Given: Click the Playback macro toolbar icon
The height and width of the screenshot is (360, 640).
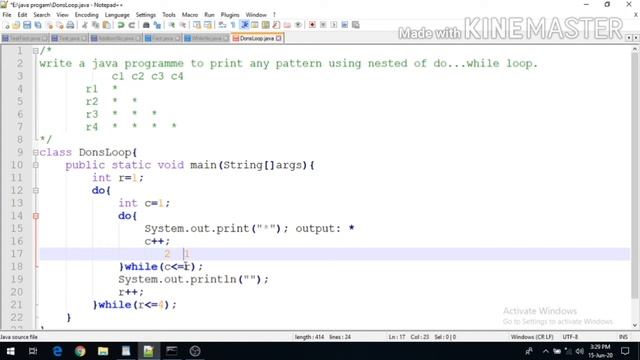Looking at the screenshot, I should (x=334, y=25).
